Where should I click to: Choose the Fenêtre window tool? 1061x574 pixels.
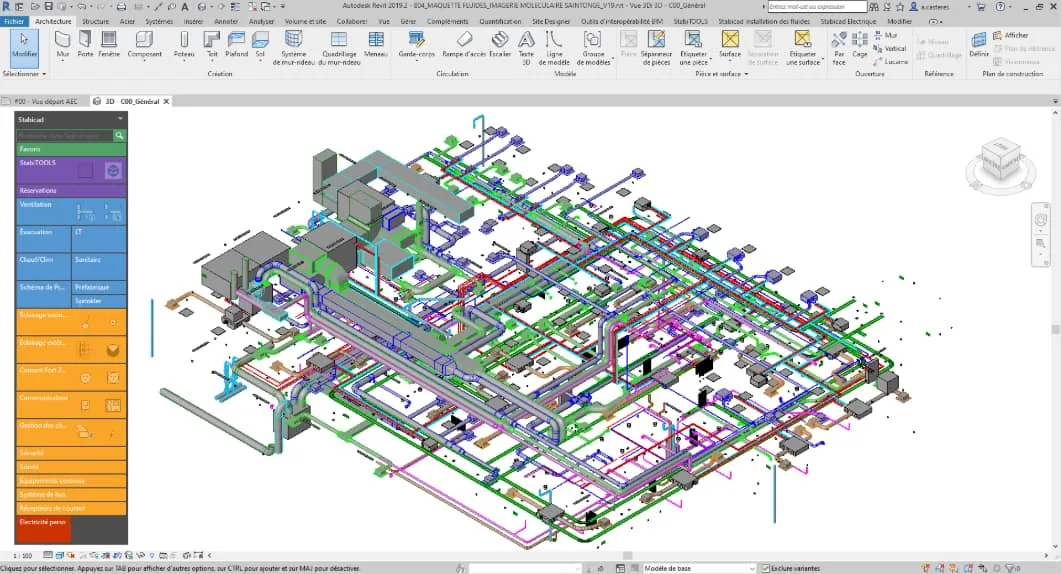(x=109, y=45)
